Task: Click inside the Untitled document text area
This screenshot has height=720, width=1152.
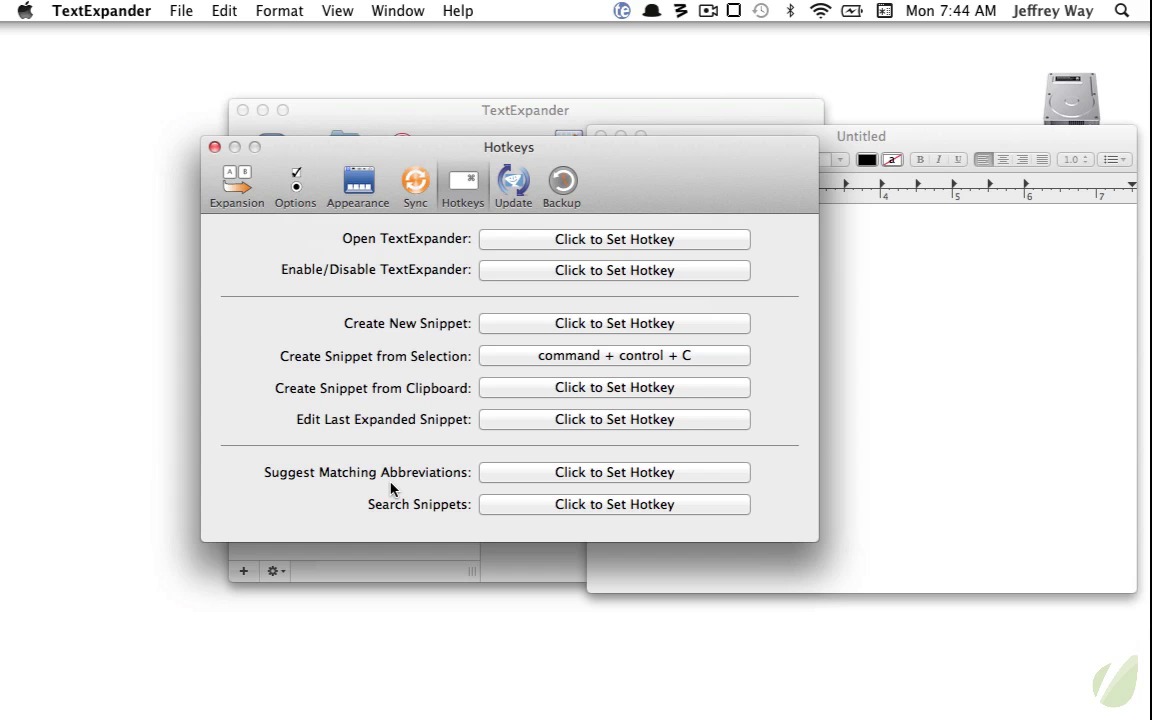Action: pyautogui.click(x=977, y=397)
